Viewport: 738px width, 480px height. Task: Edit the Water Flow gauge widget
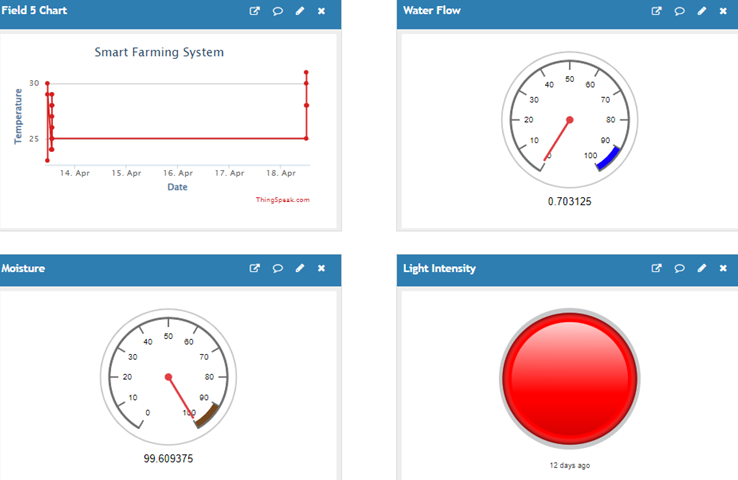pos(702,11)
